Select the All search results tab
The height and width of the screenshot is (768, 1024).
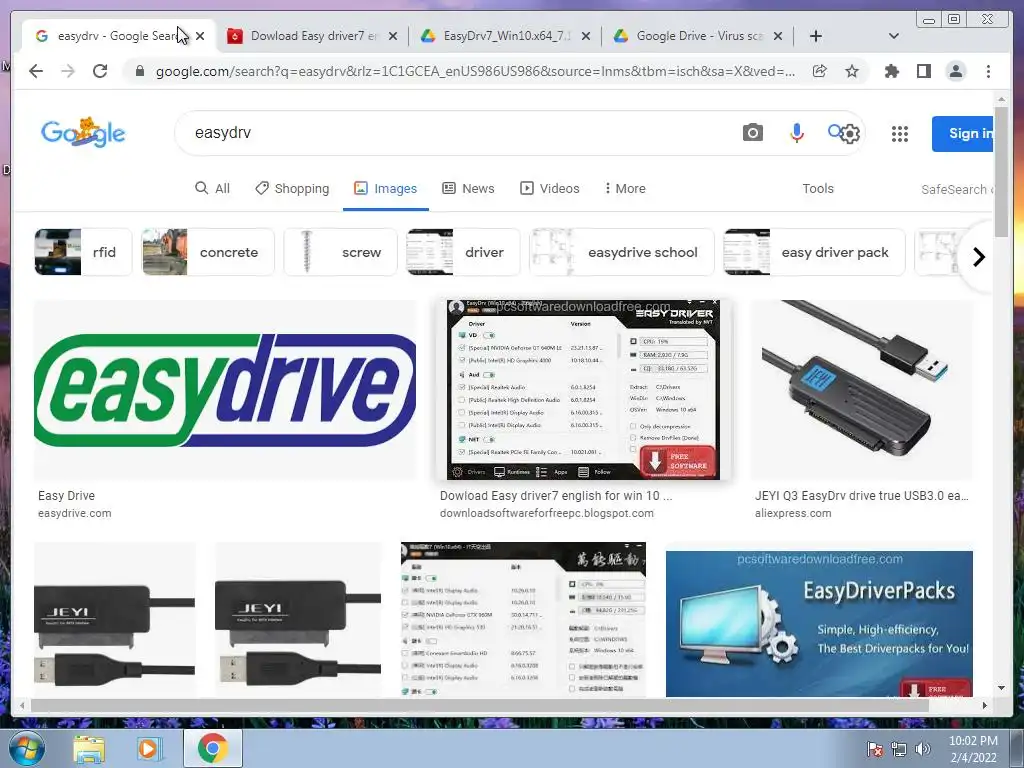tap(213, 188)
